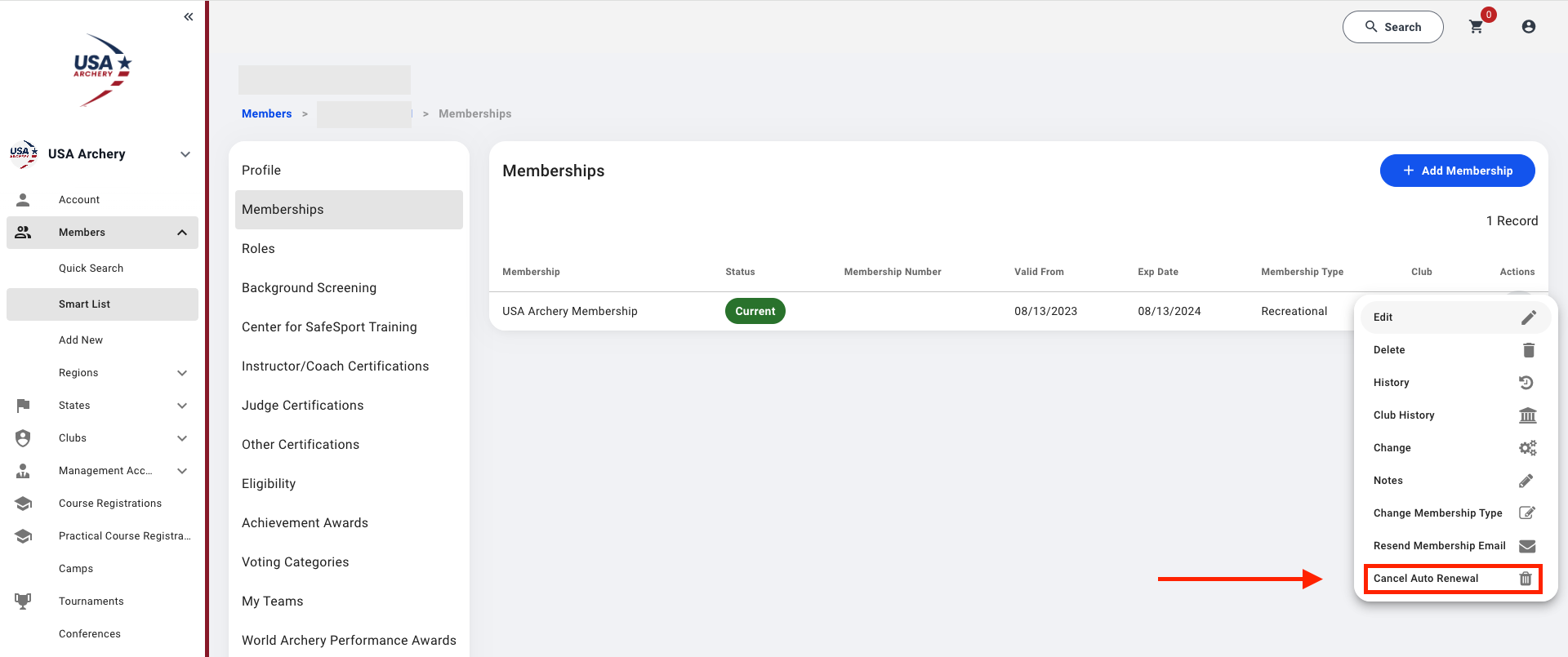Click the Tournaments trophy icon
Screen dimensions: 1568x657
(x=23, y=602)
